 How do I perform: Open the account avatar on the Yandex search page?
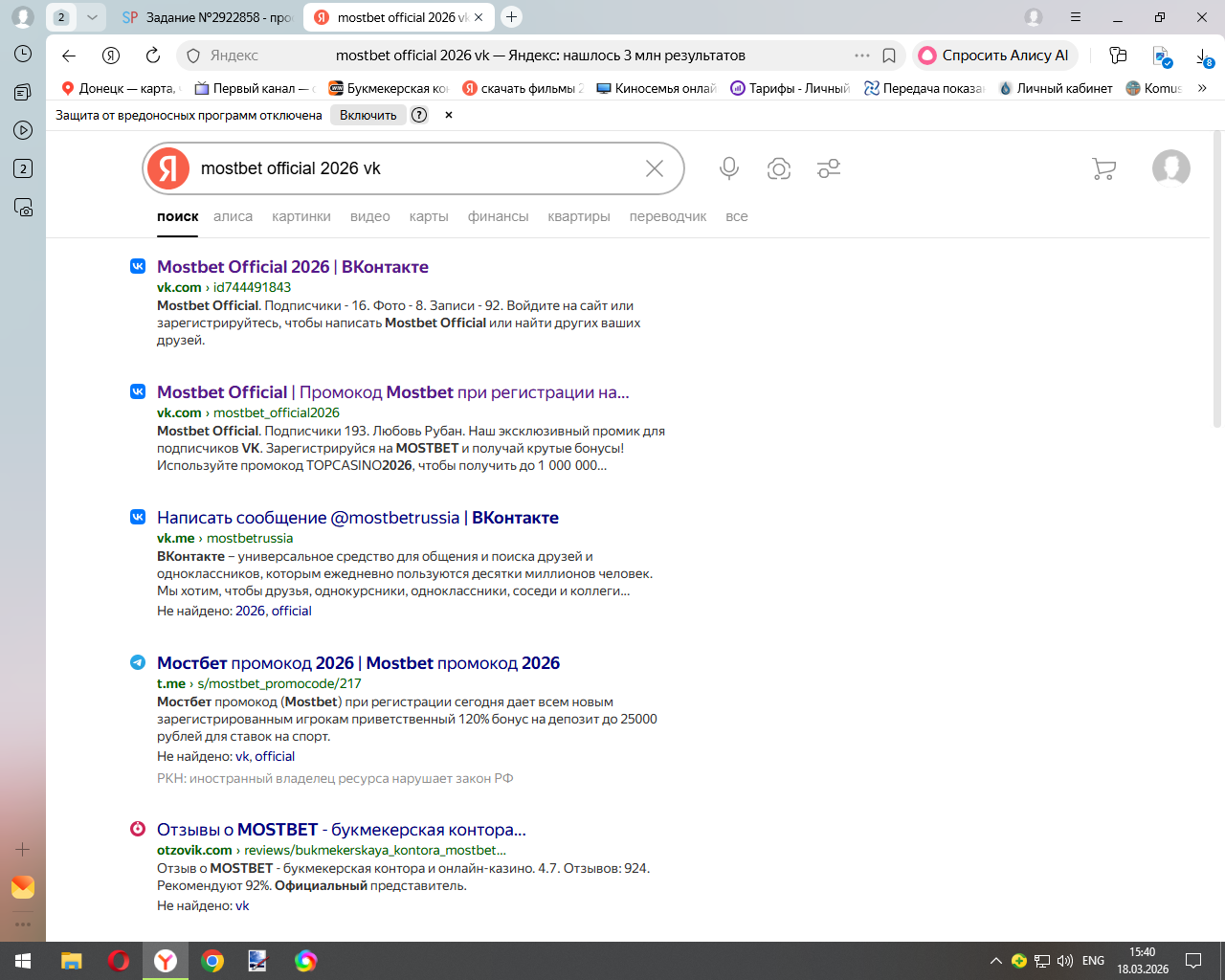click(x=1171, y=168)
